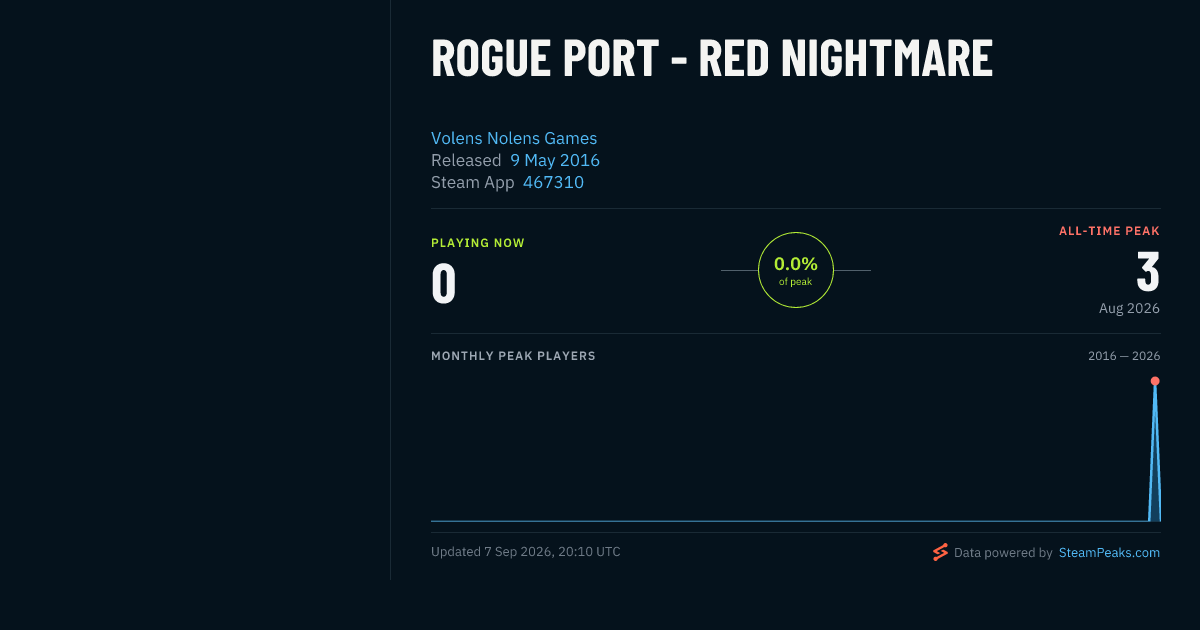Select the Steam App ID 467310
Image resolution: width=1200 pixels, height=630 pixels.
(x=553, y=182)
